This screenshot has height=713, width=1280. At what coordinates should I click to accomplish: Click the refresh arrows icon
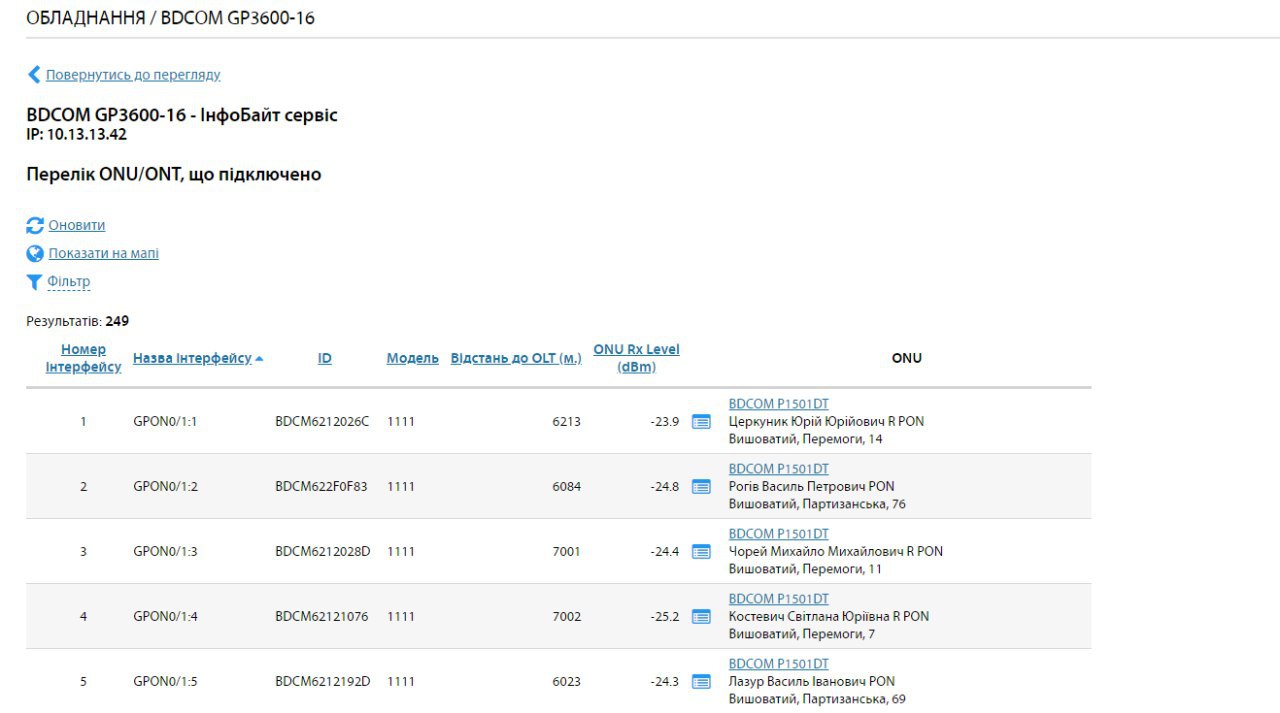pyautogui.click(x=35, y=225)
